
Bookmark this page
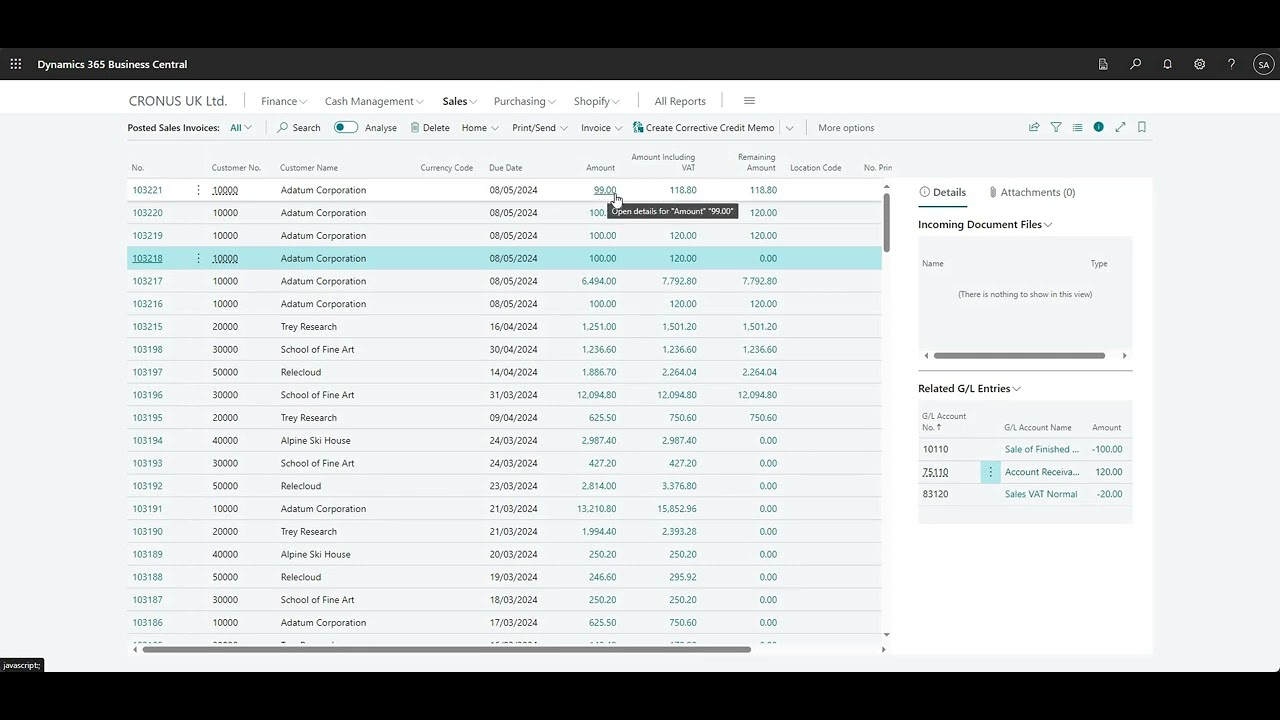pos(1142,127)
